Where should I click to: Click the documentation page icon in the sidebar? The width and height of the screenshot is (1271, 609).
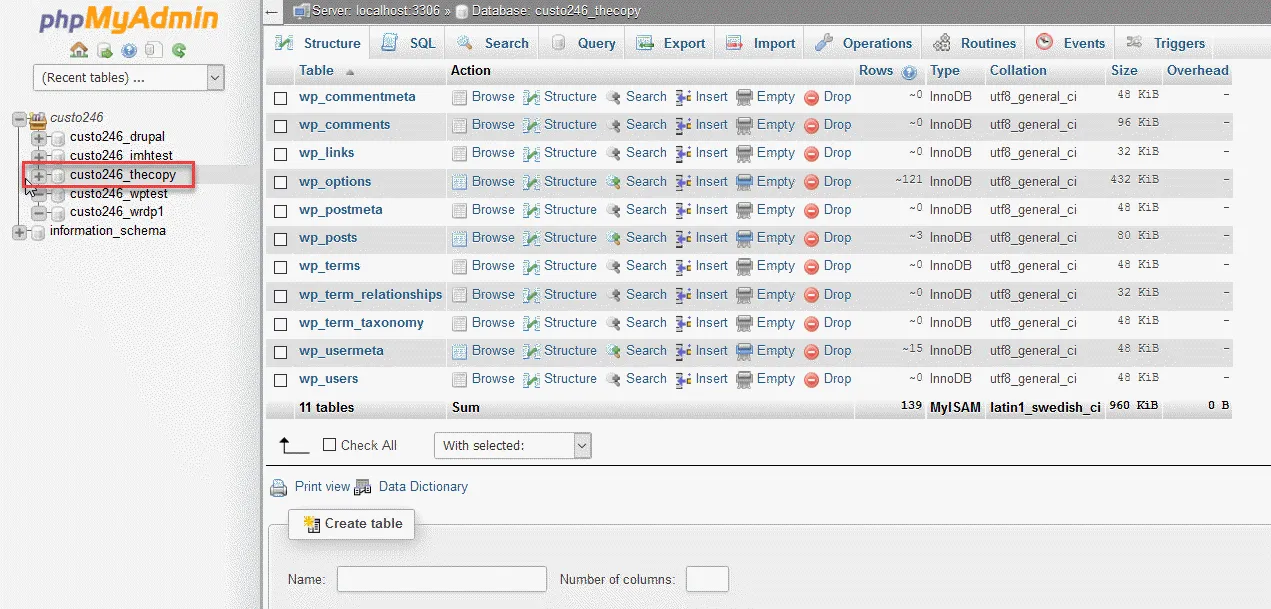tap(153, 50)
